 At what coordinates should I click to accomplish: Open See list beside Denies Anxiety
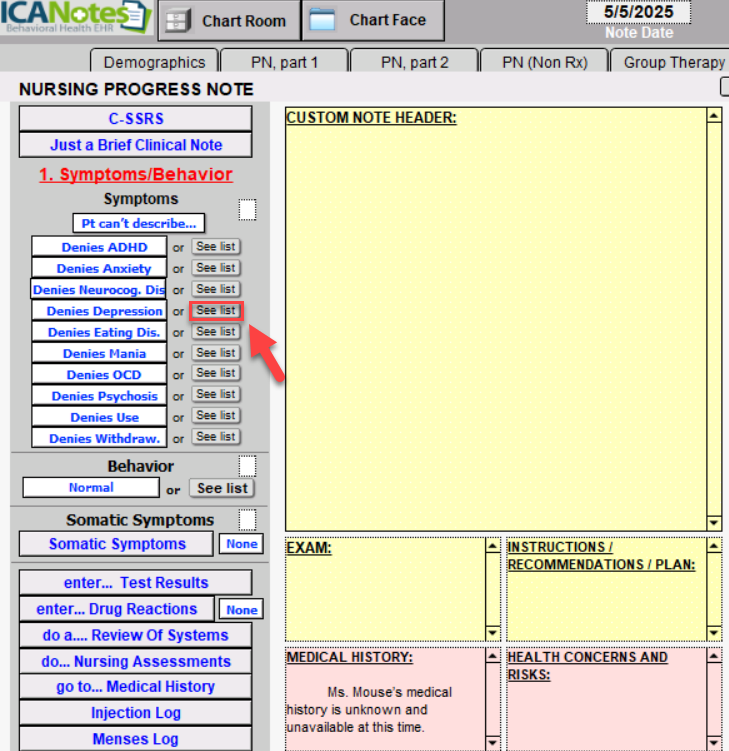[216, 268]
